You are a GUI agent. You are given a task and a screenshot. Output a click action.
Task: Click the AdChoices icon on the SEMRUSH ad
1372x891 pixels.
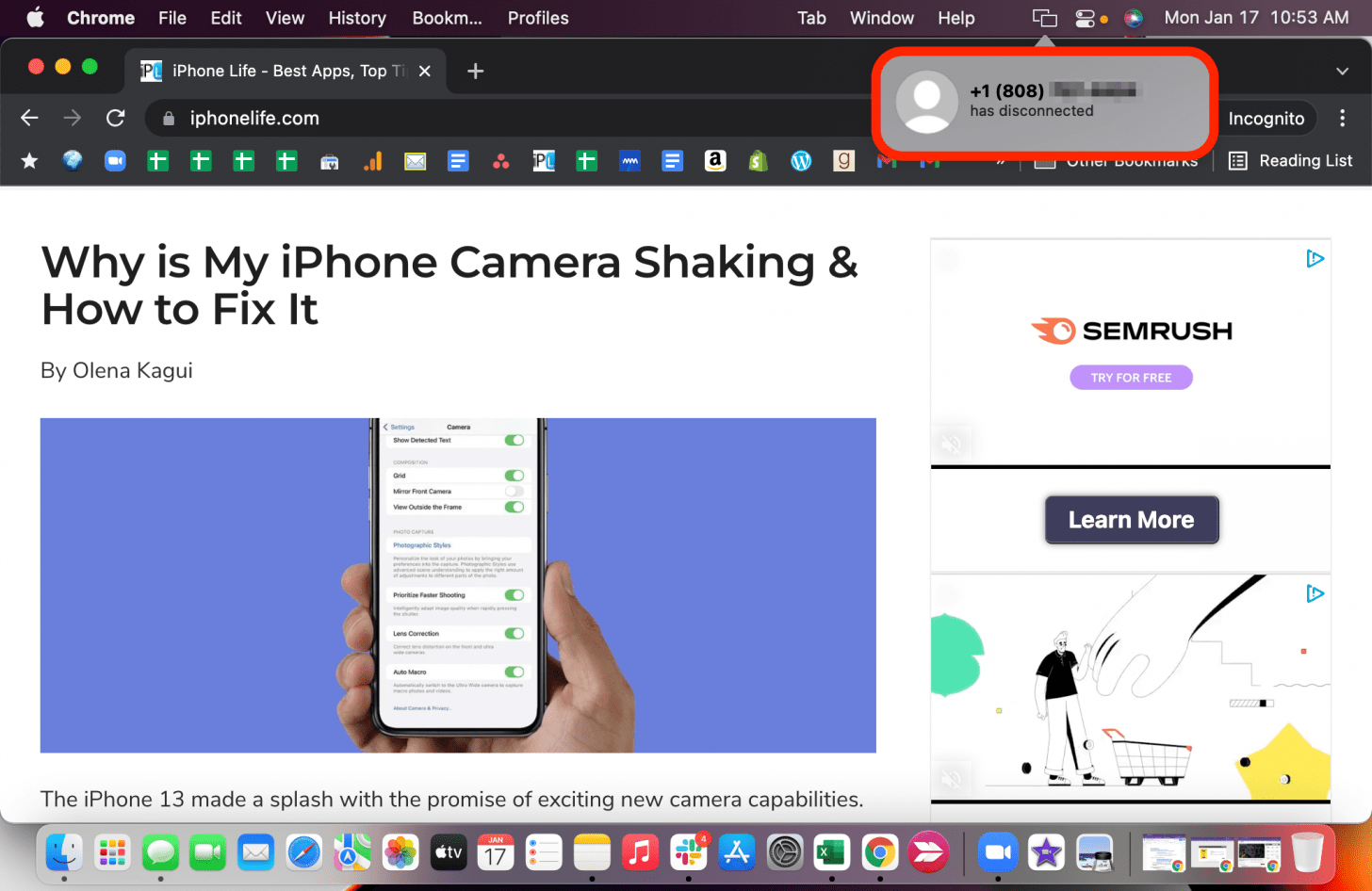click(1315, 259)
